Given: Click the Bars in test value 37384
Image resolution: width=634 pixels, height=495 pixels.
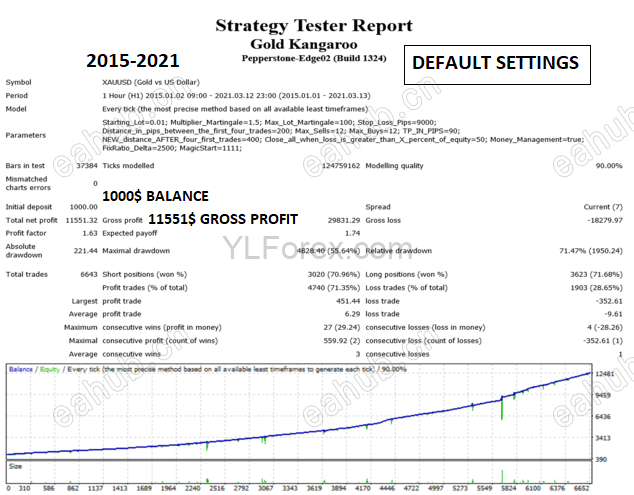Looking at the screenshot, I should pyautogui.click(x=87, y=165).
